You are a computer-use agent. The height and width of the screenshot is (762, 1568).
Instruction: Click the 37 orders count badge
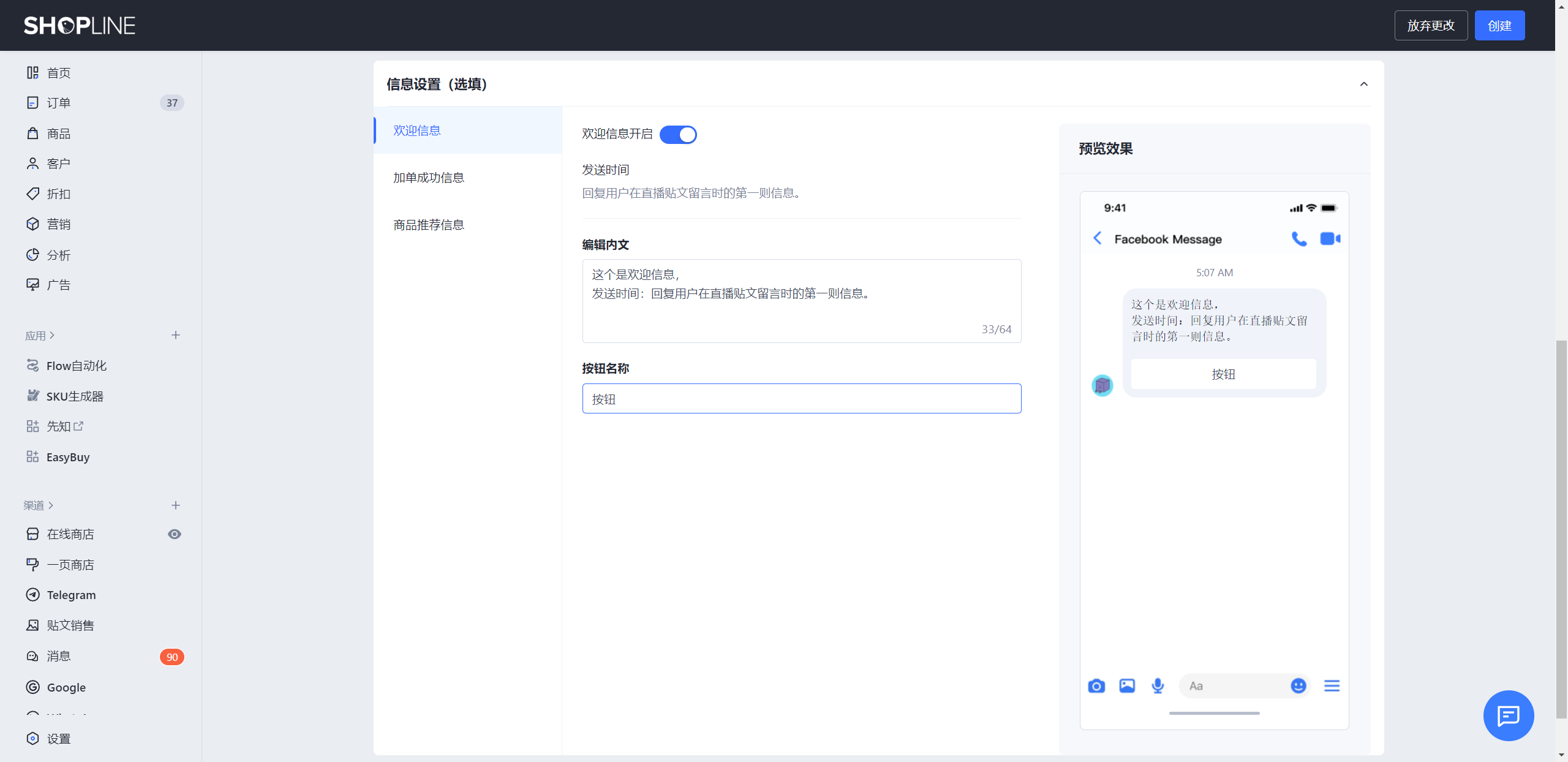click(172, 103)
